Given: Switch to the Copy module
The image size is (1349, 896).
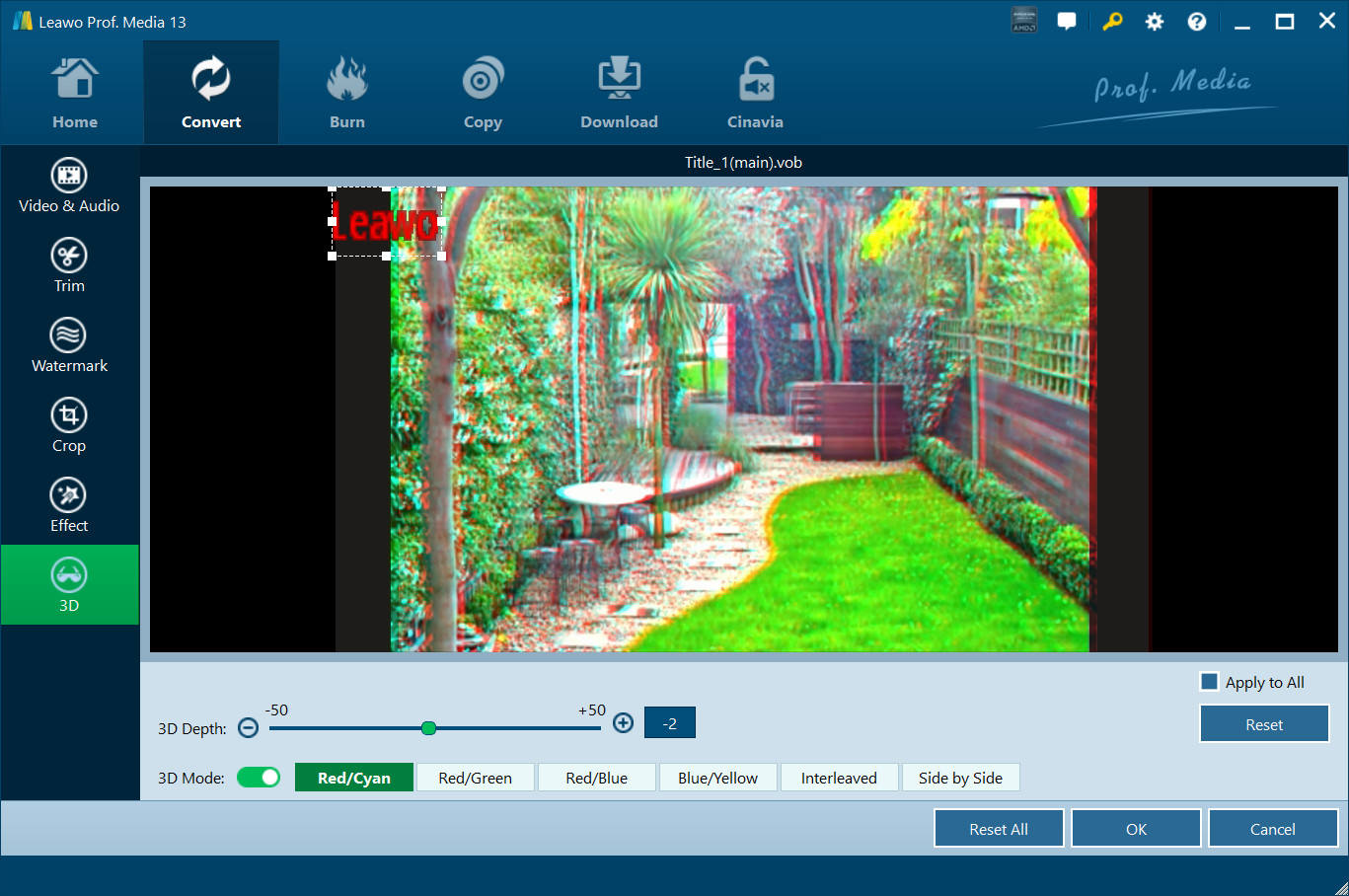Looking at the screenshot, I should (x=483, y=94).
